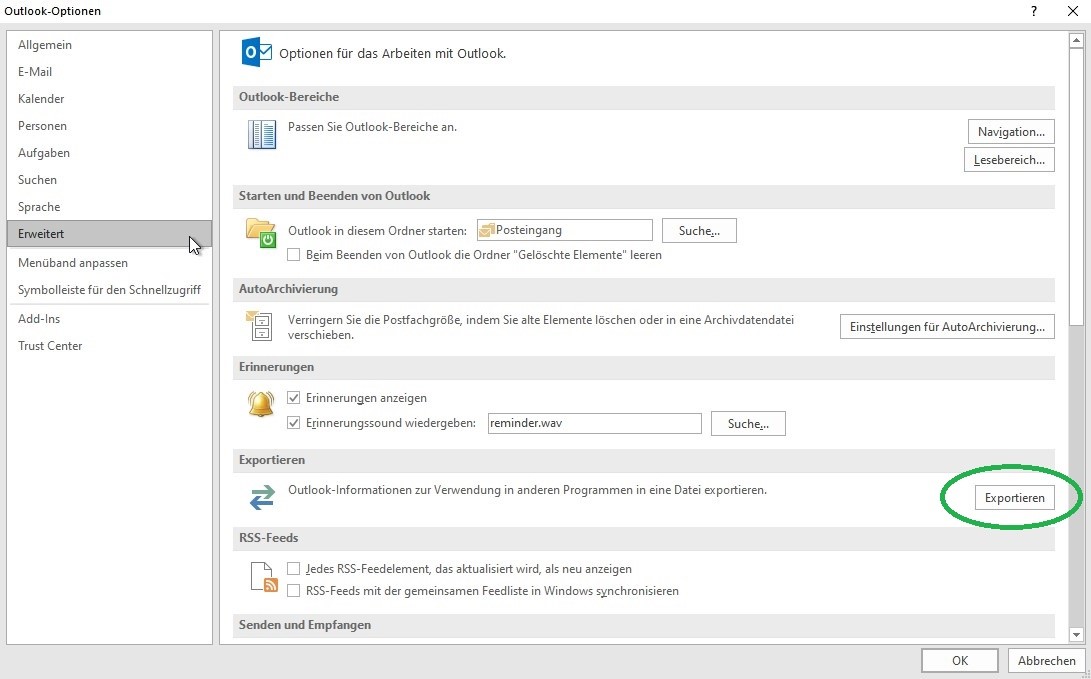Screen dimensions: 1091x679
Task: Click the text 'Passen Sie Outlook-Bereiche an.'
Action: pyautogui.click(x=372, y=127)
